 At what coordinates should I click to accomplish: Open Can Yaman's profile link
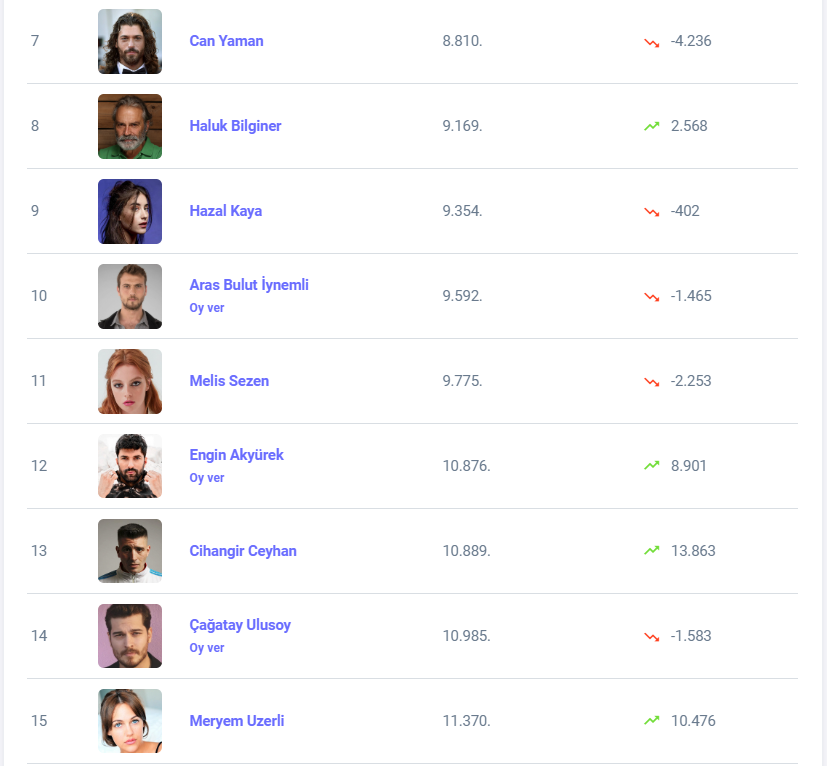point(226,41)
